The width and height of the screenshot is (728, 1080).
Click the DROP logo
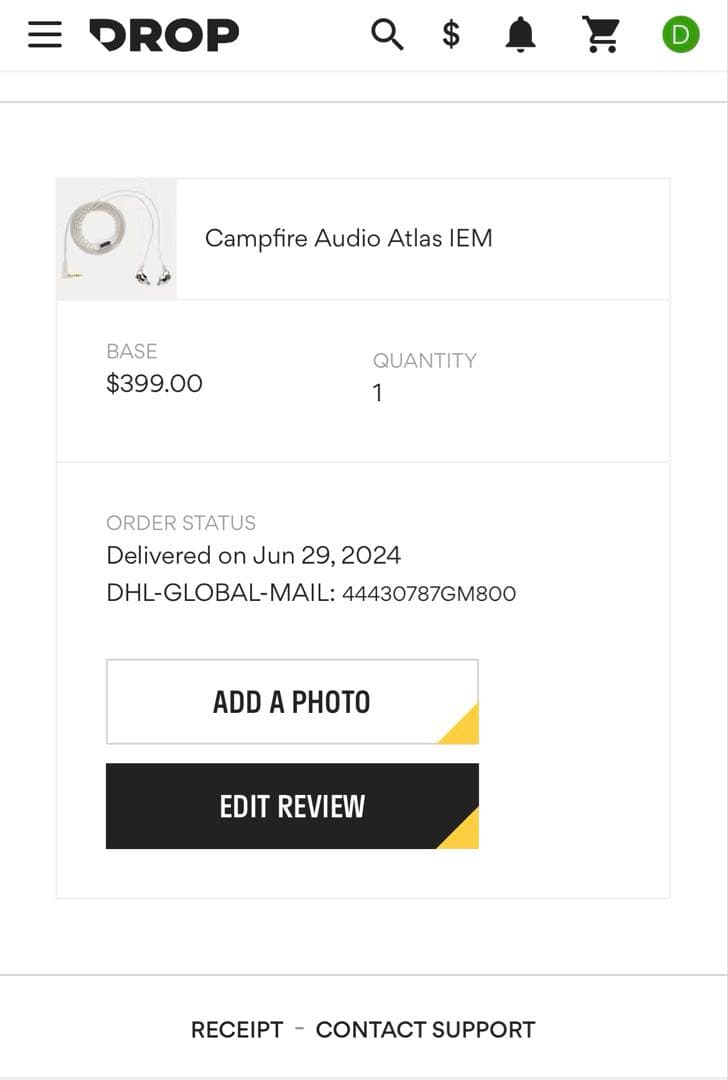(x=164, y=34)
